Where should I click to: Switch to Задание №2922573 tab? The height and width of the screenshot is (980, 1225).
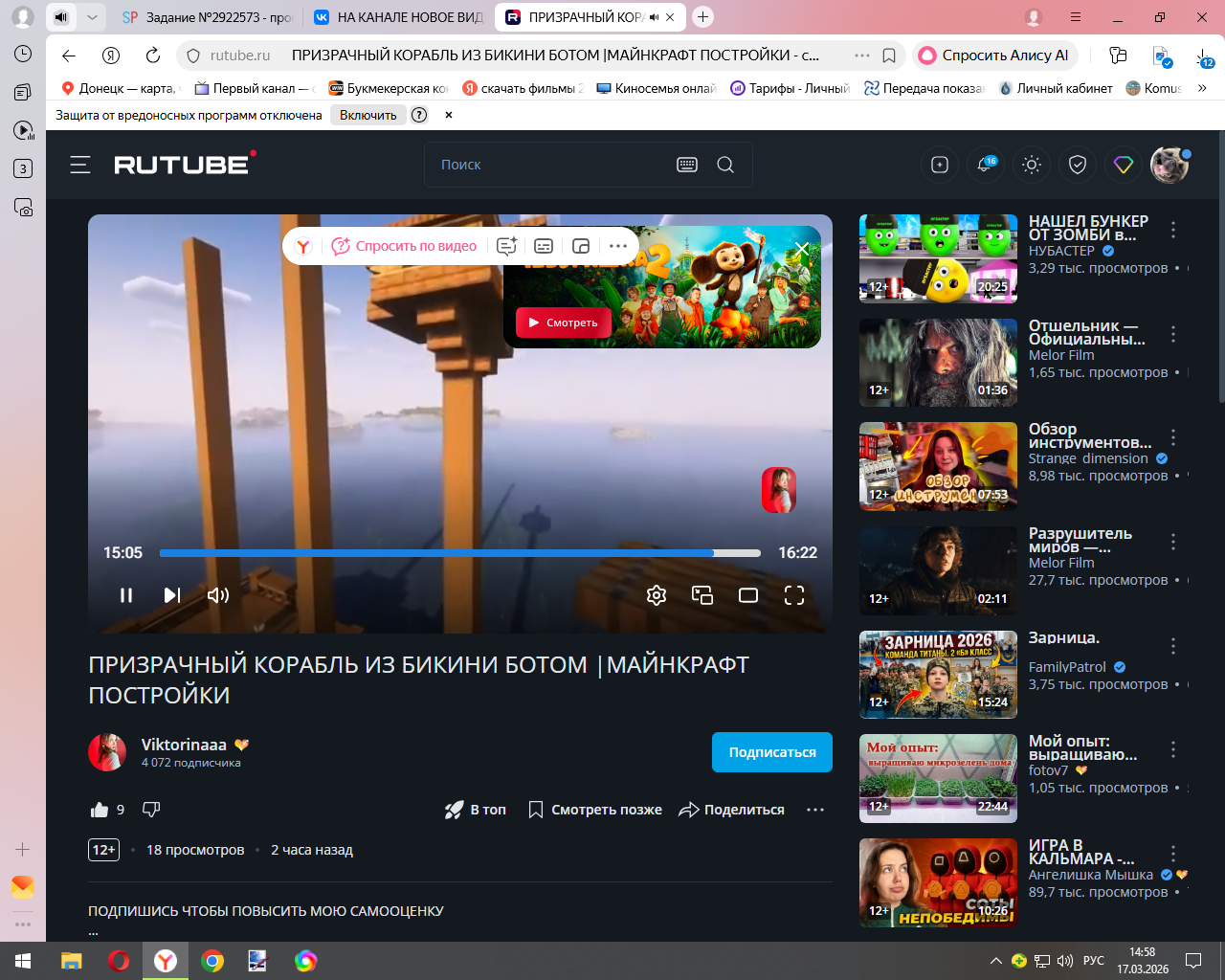pyautogui.click(x=209, y=17)
